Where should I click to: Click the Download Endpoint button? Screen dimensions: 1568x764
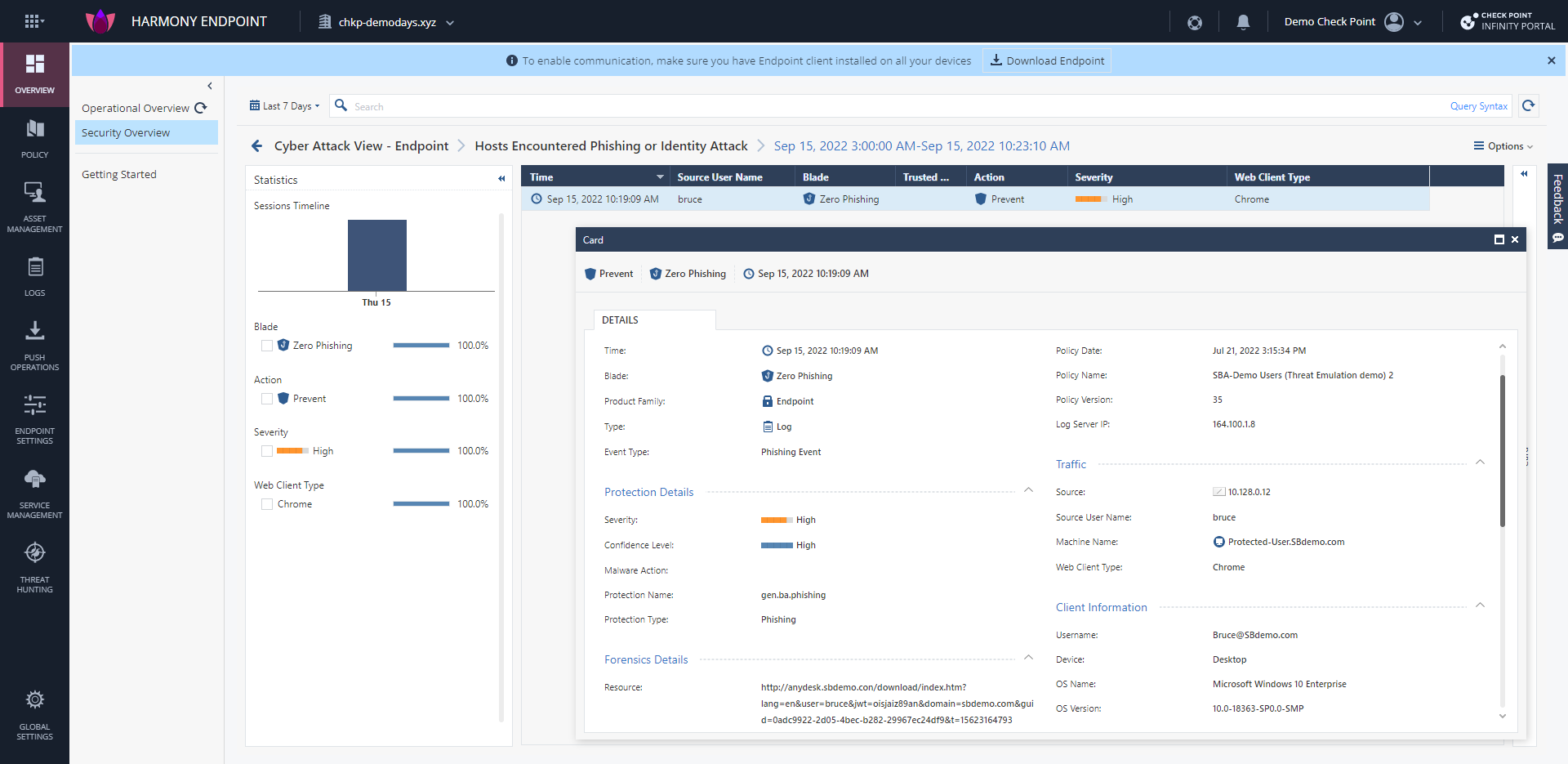1047,60
